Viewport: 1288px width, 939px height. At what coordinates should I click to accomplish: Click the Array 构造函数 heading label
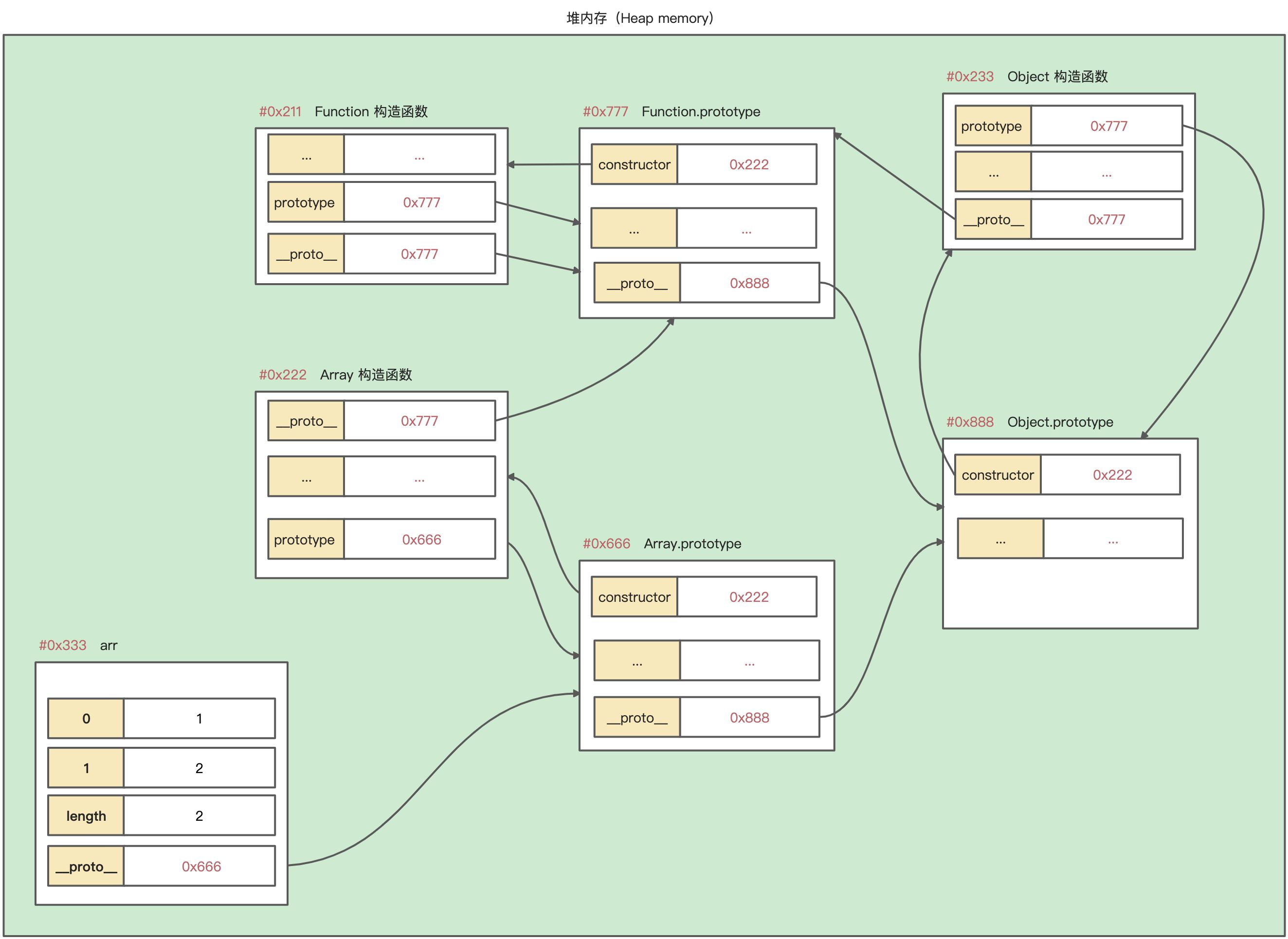[365, 375]
